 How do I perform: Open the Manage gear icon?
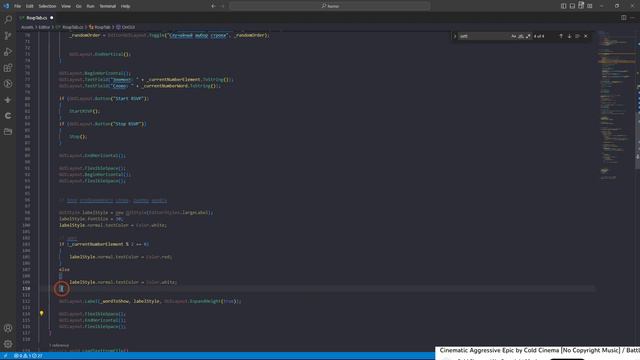(x=8, y=344)
